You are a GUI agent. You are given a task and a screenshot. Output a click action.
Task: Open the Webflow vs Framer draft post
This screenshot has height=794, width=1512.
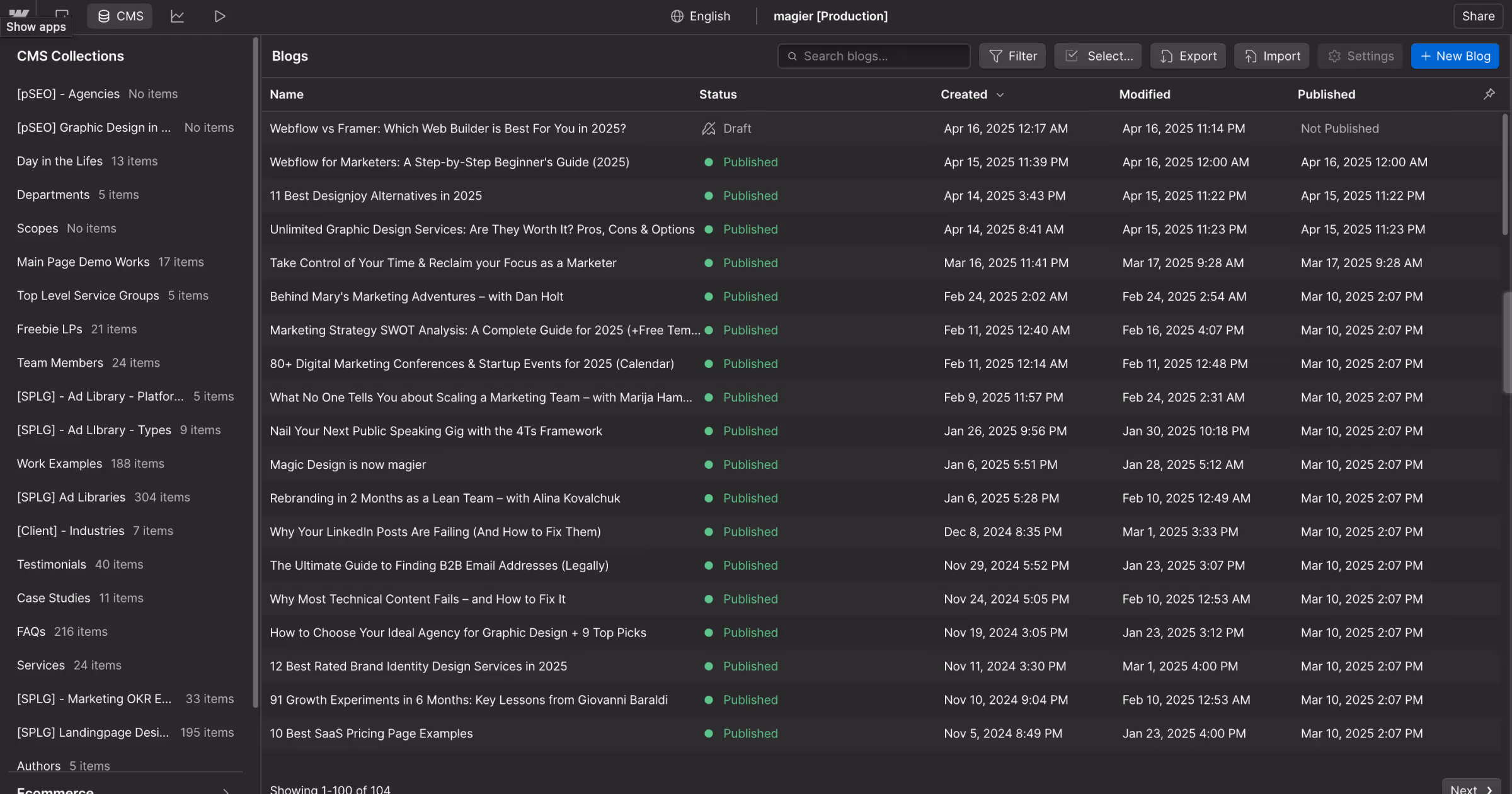tap(447, 129)
